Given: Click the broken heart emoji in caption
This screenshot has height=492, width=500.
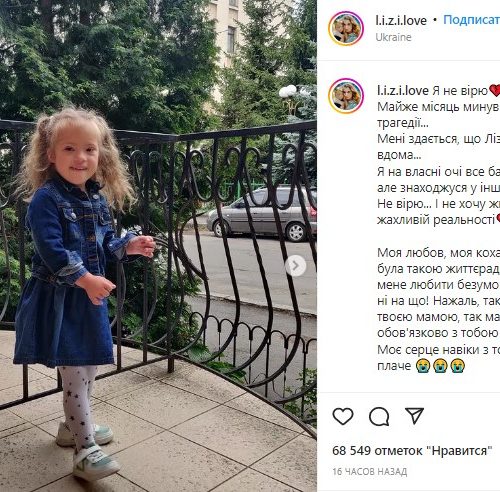Looking at the screenshot, I should (x=495, y=91).
